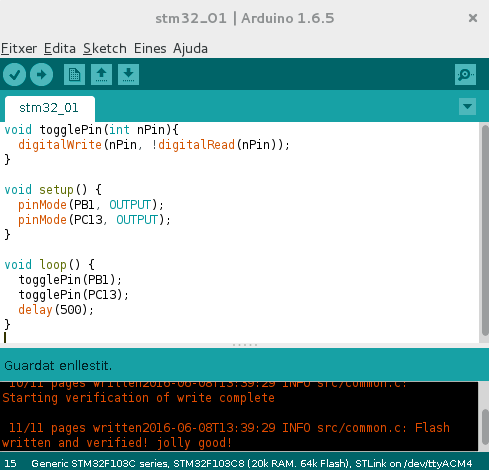The image size is (489, 470).
Task: Open a sketch with the up-arrow icon
Action: tap(101, 74)
